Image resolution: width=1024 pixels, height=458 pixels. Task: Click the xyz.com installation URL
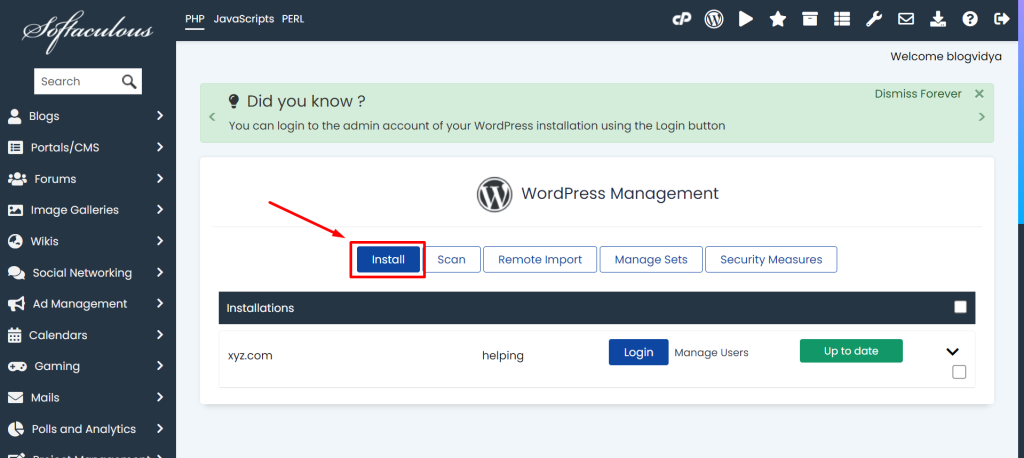coord(250,356)
